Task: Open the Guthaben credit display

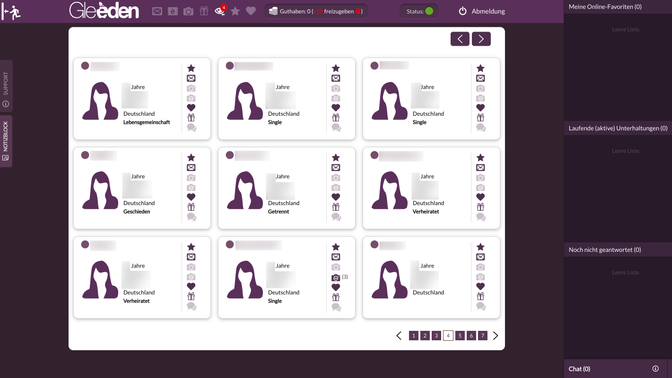Action: tap(316, 11)
